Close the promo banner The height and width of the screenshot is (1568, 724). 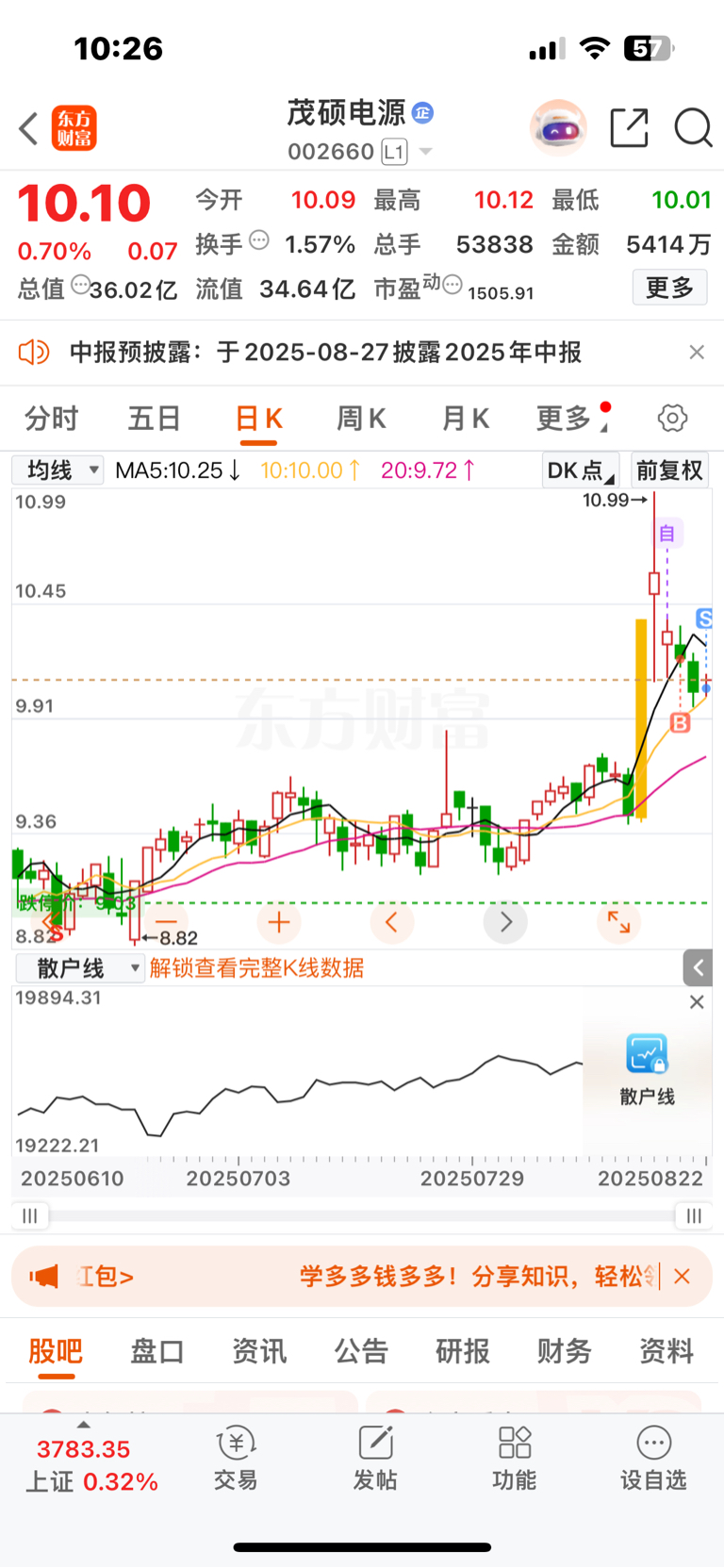coord(683,1277)
